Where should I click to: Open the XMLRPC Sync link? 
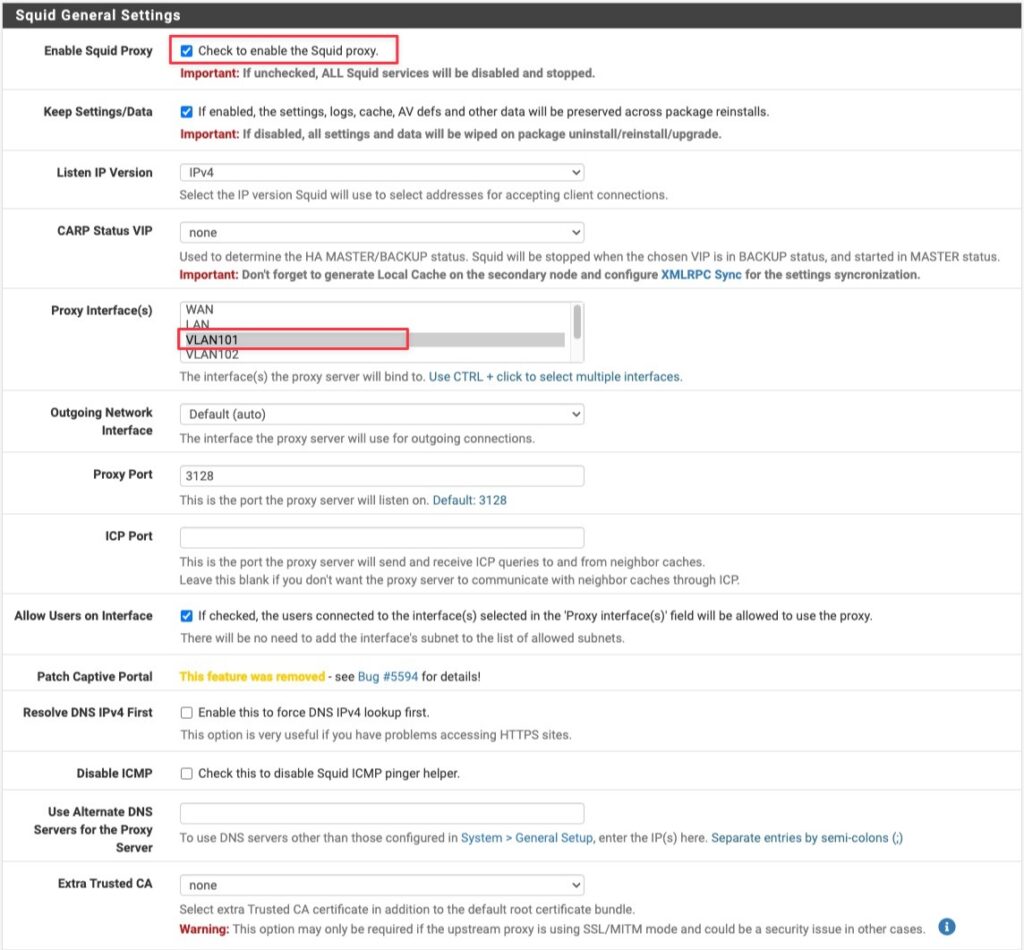701,275
